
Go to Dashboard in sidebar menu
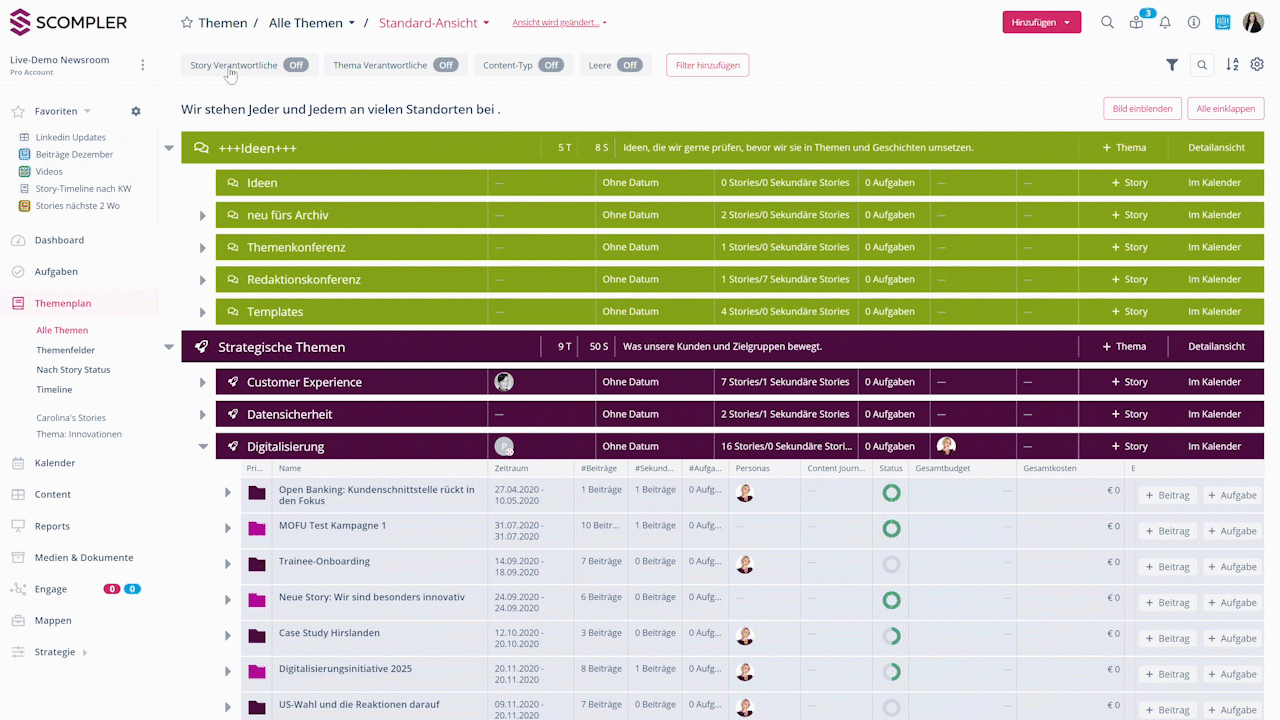59,240
